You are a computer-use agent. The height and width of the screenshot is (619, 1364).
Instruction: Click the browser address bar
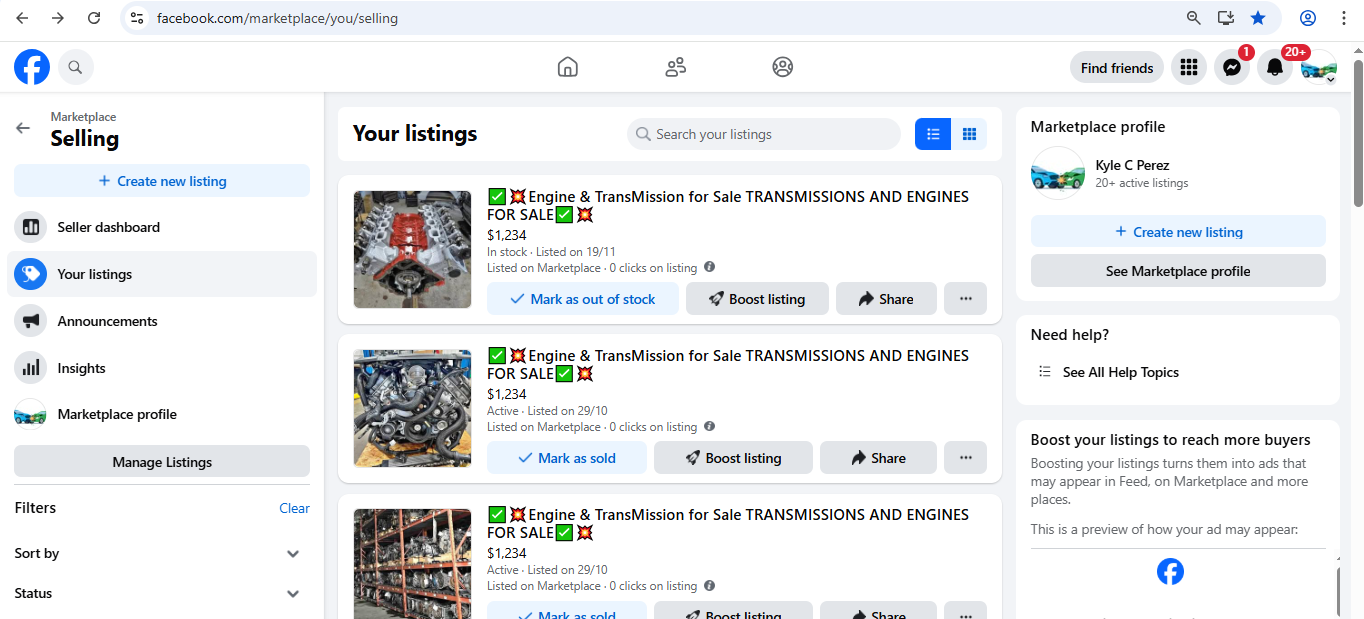pyautogui.click(x=660, y=18)
